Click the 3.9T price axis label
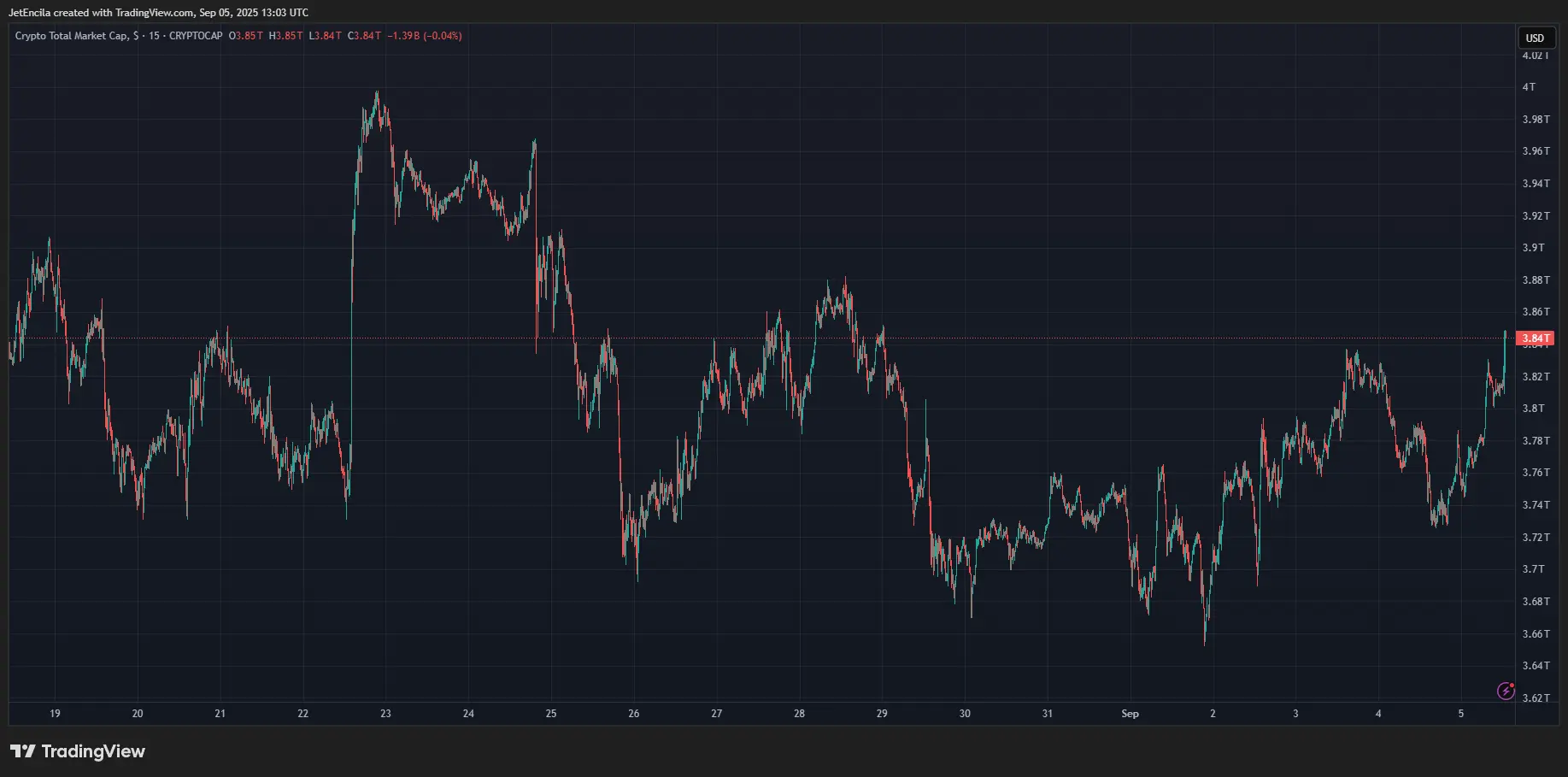The height and width of the screenshot is (777, 1568). tap(1533, 248)
